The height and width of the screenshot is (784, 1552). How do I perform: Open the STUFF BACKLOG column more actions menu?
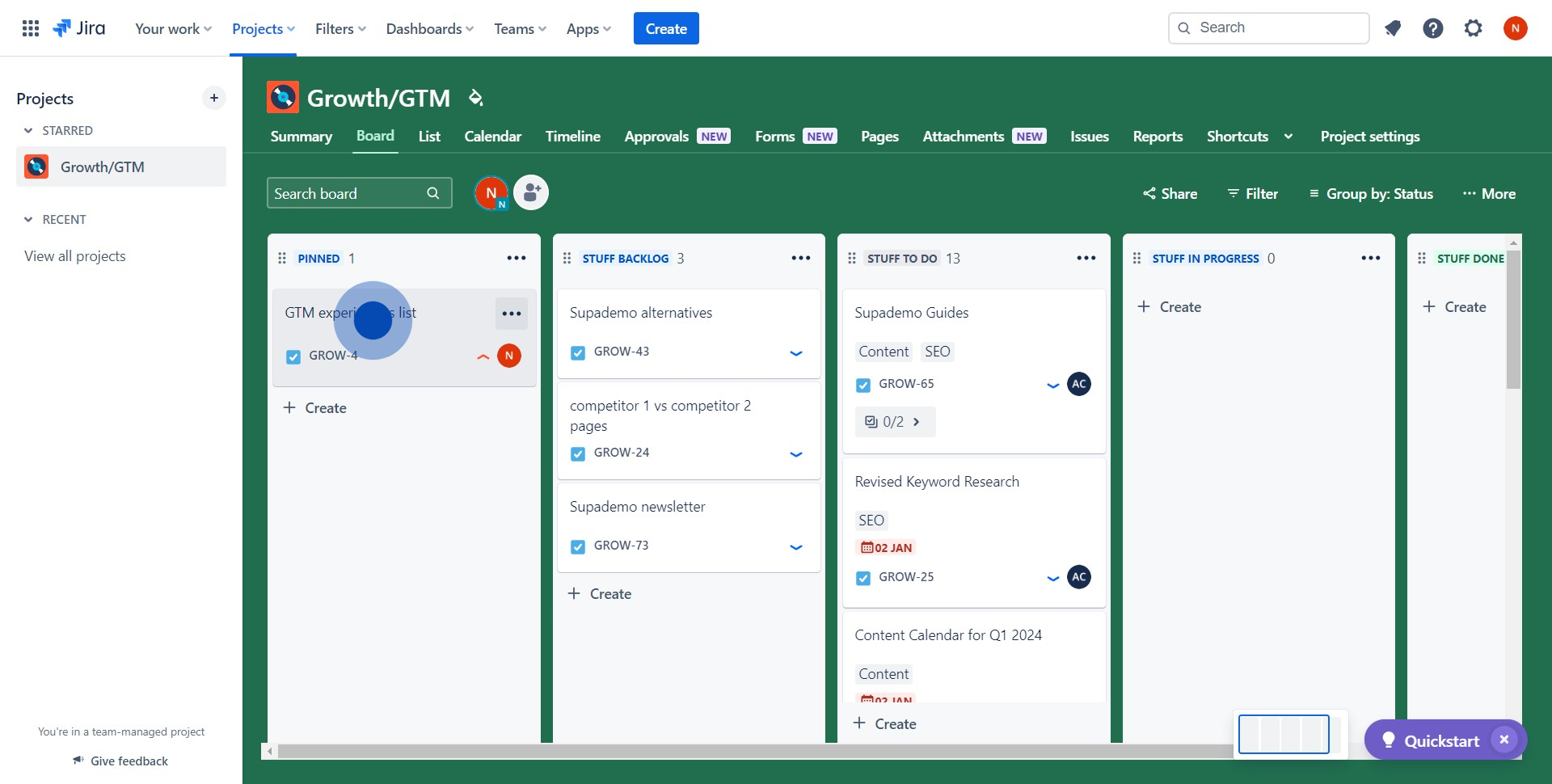pyautogui.click(x=801, y=258)
